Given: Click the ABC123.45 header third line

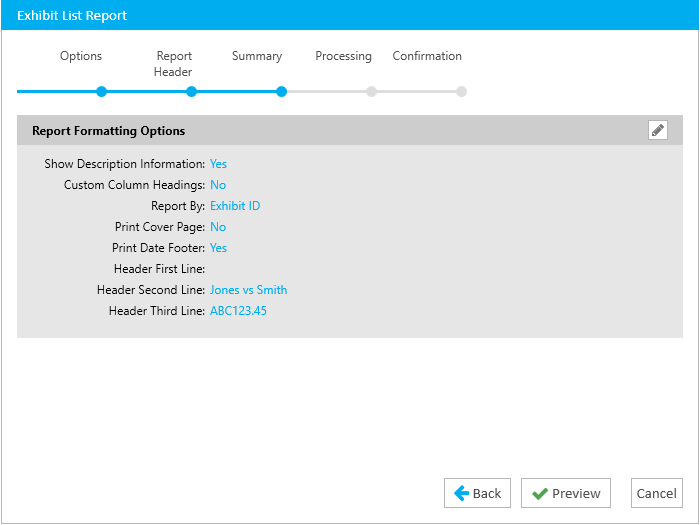Looking at the screenshot, I should click(x=238, y=311).
